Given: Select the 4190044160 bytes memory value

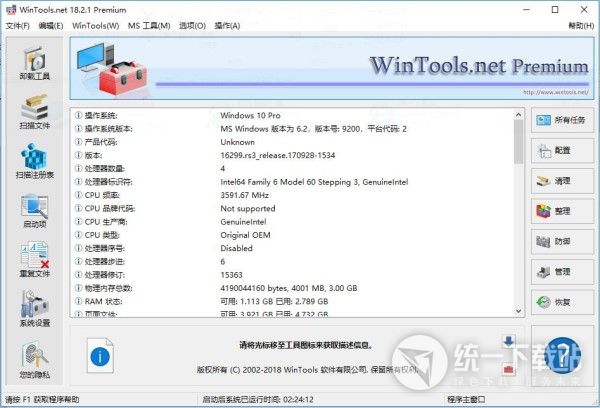Looking at the screenshot, I should [x=289, y=288].
